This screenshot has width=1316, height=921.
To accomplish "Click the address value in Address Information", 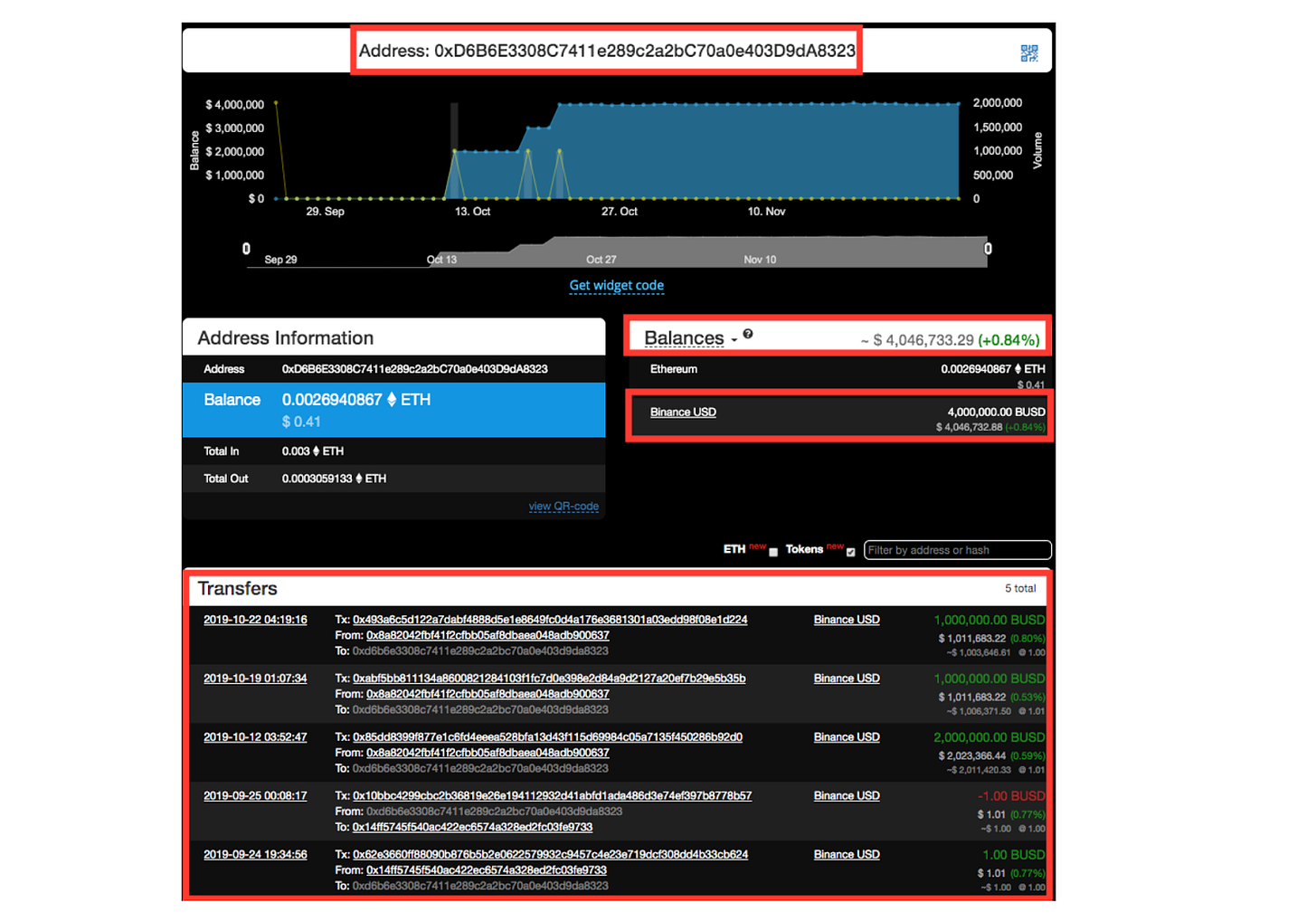I will point(414,369).
